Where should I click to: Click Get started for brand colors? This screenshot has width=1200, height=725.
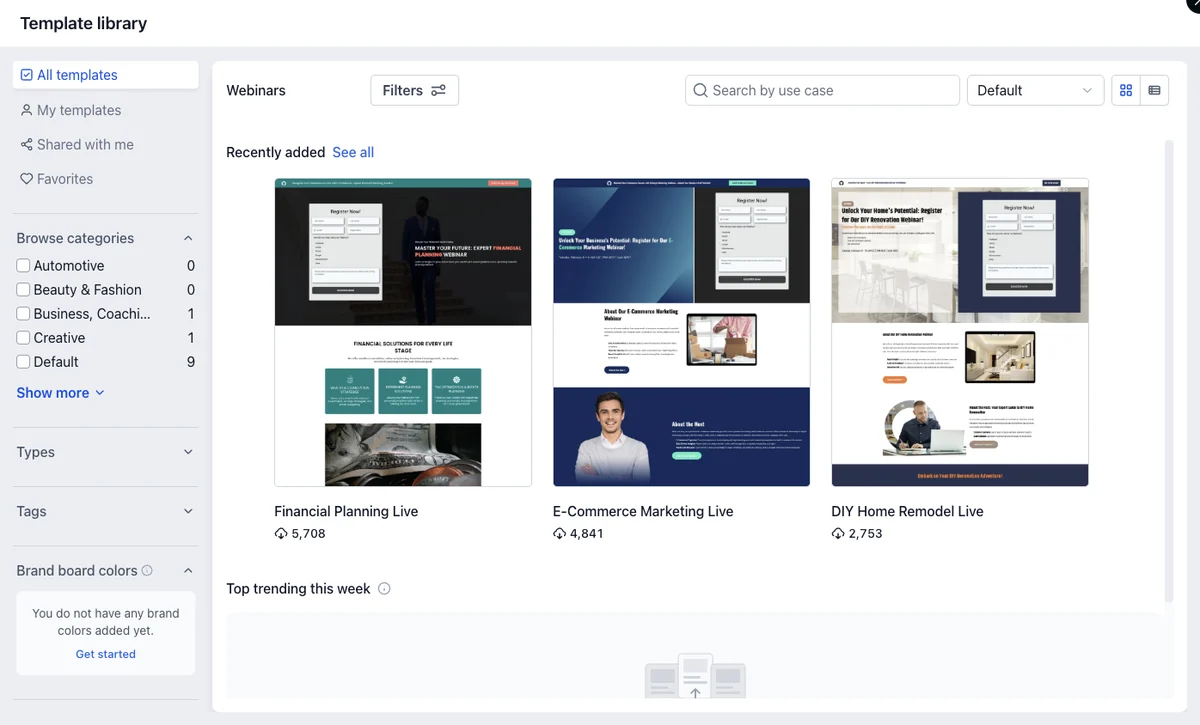tap(106, 654)
